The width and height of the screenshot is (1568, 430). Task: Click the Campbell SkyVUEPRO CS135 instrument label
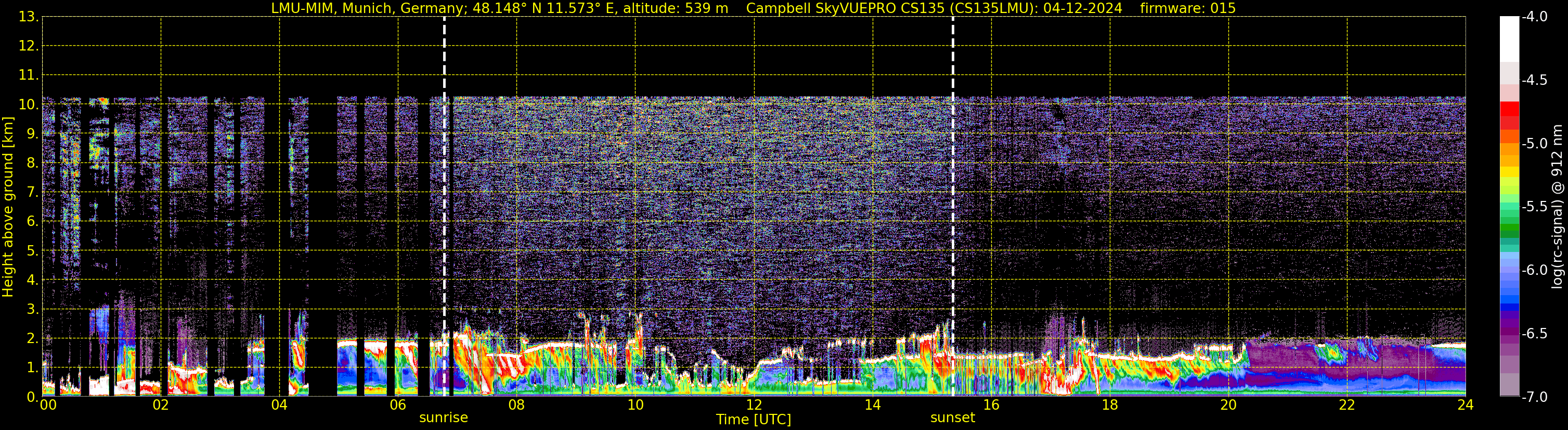934,8
